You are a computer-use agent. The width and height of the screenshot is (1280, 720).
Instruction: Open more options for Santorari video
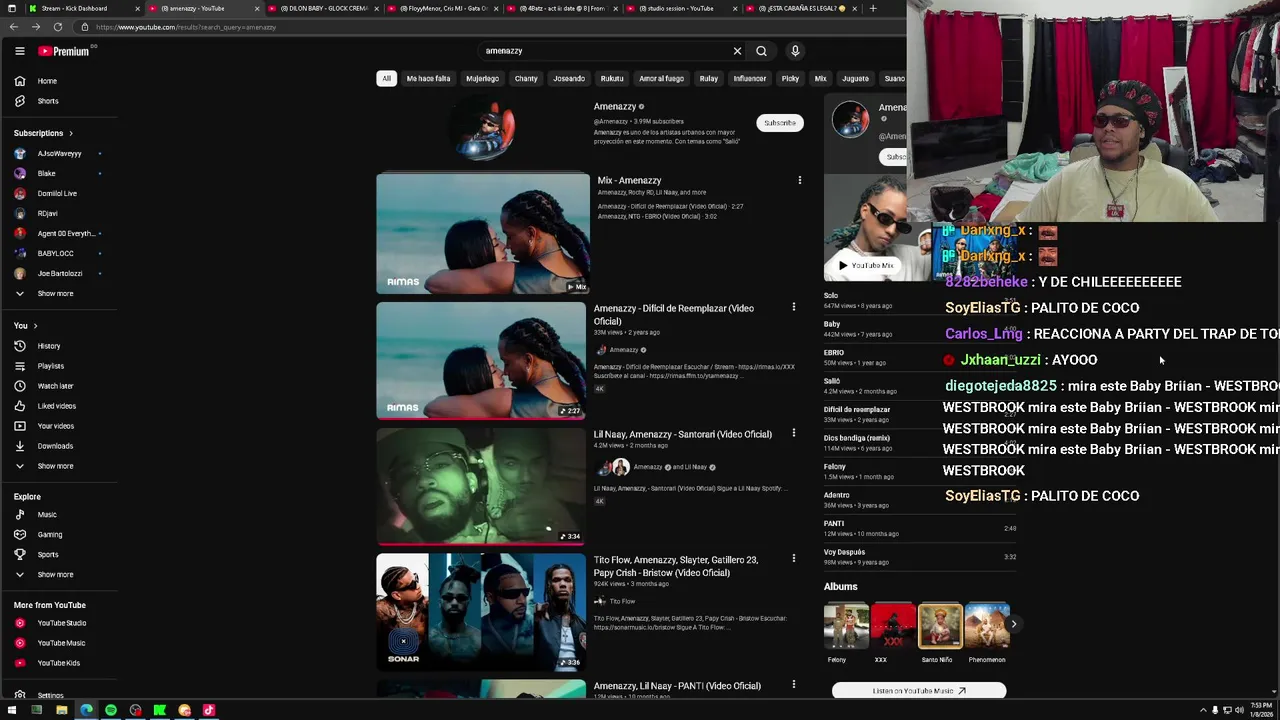(x=793, y=433)
